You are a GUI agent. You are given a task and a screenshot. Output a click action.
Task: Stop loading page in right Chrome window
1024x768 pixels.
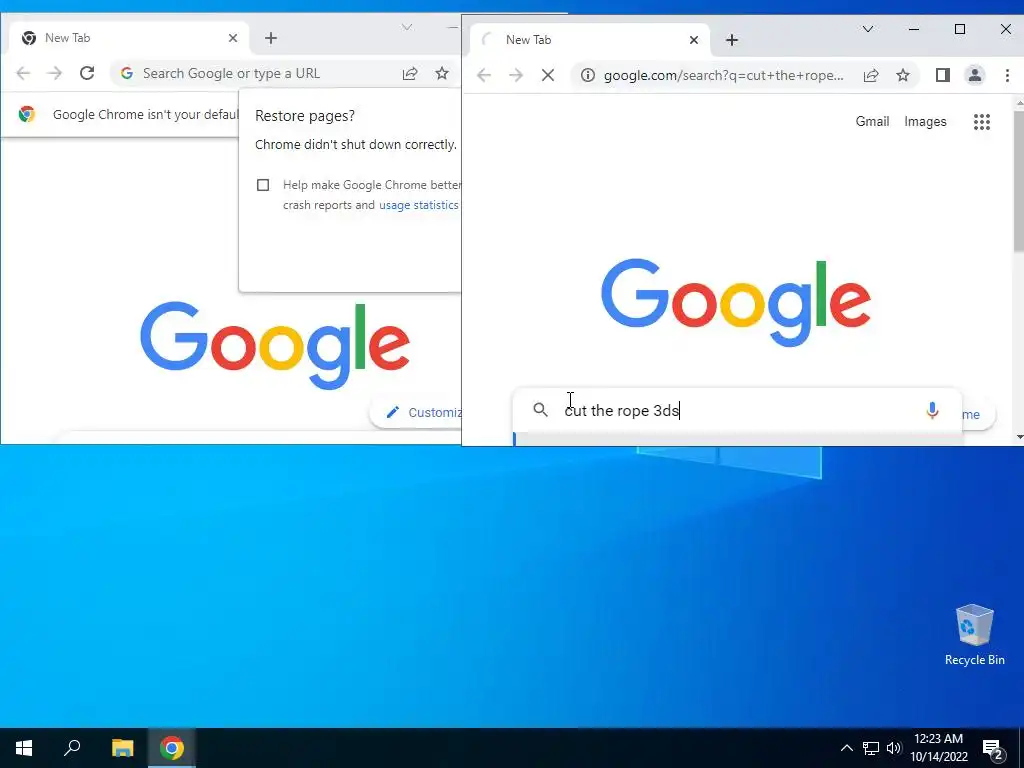click(548, 75)
